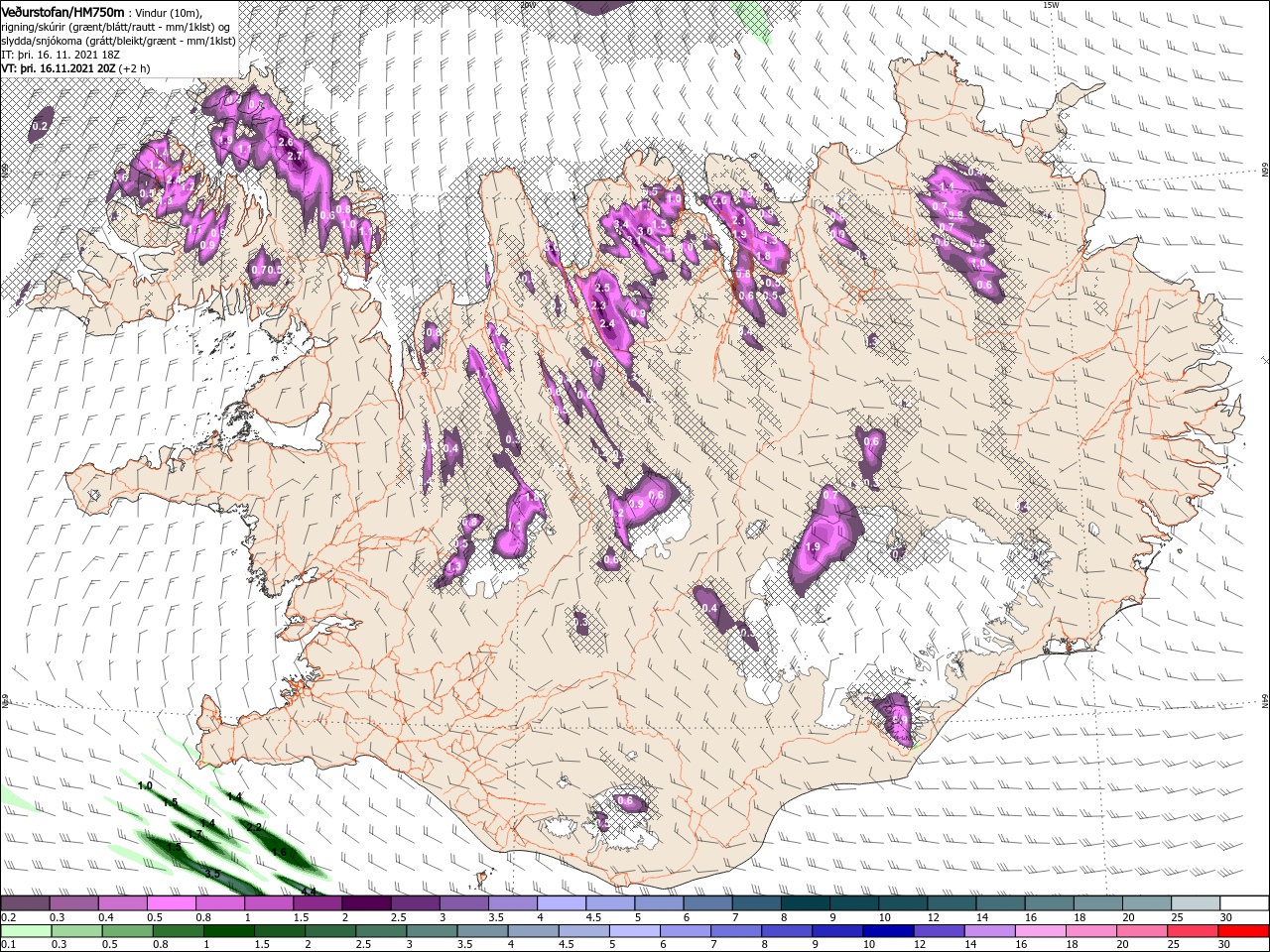Click the 'slydda/snjókoma' legend description line

point(118,41)
